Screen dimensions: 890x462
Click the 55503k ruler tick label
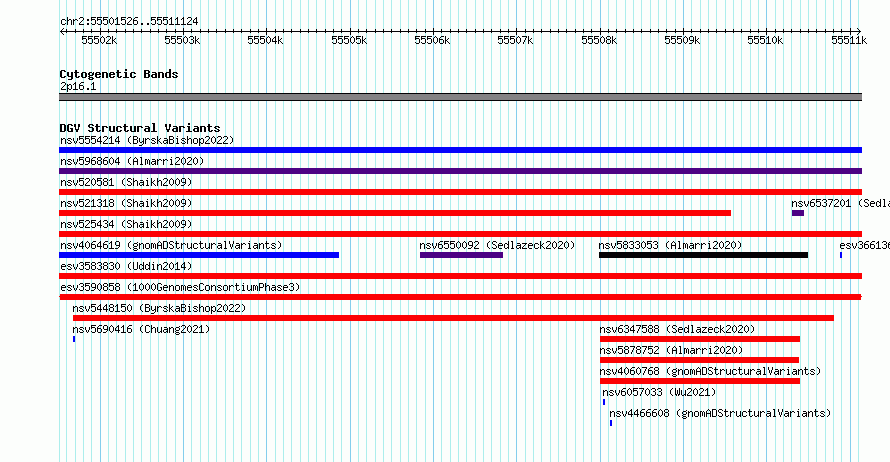coord(182,40)
